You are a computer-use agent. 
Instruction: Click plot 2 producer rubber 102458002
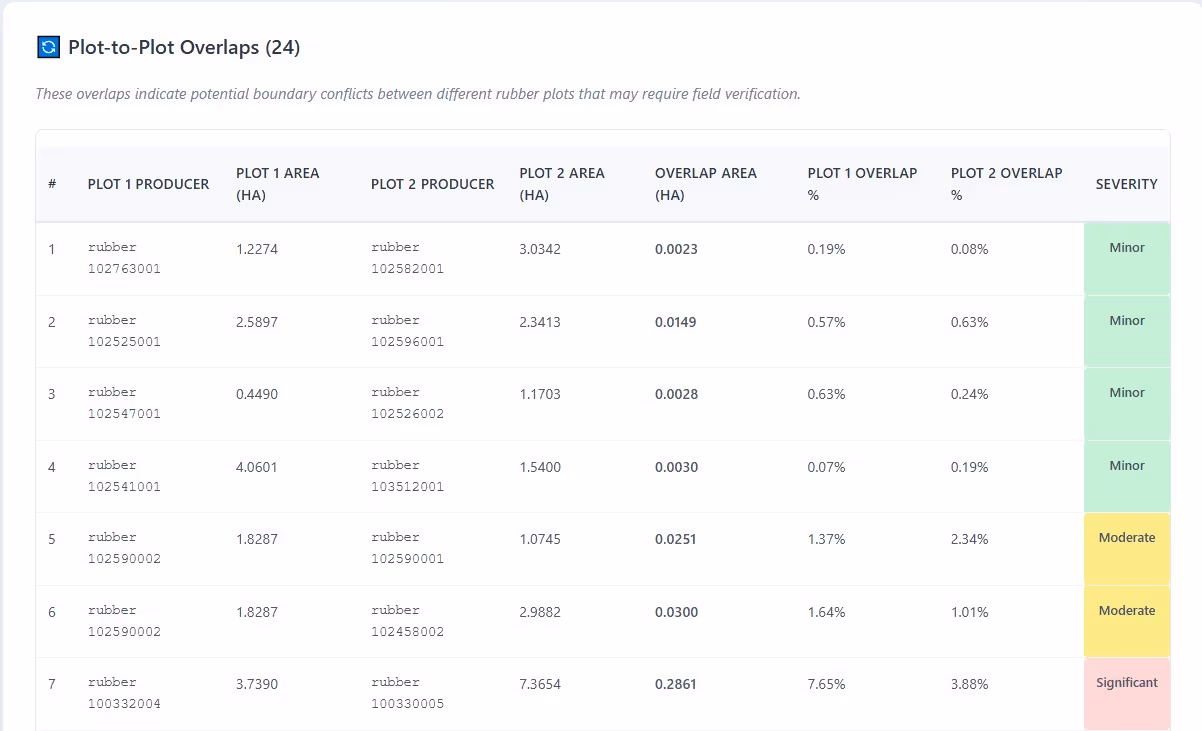408,621
